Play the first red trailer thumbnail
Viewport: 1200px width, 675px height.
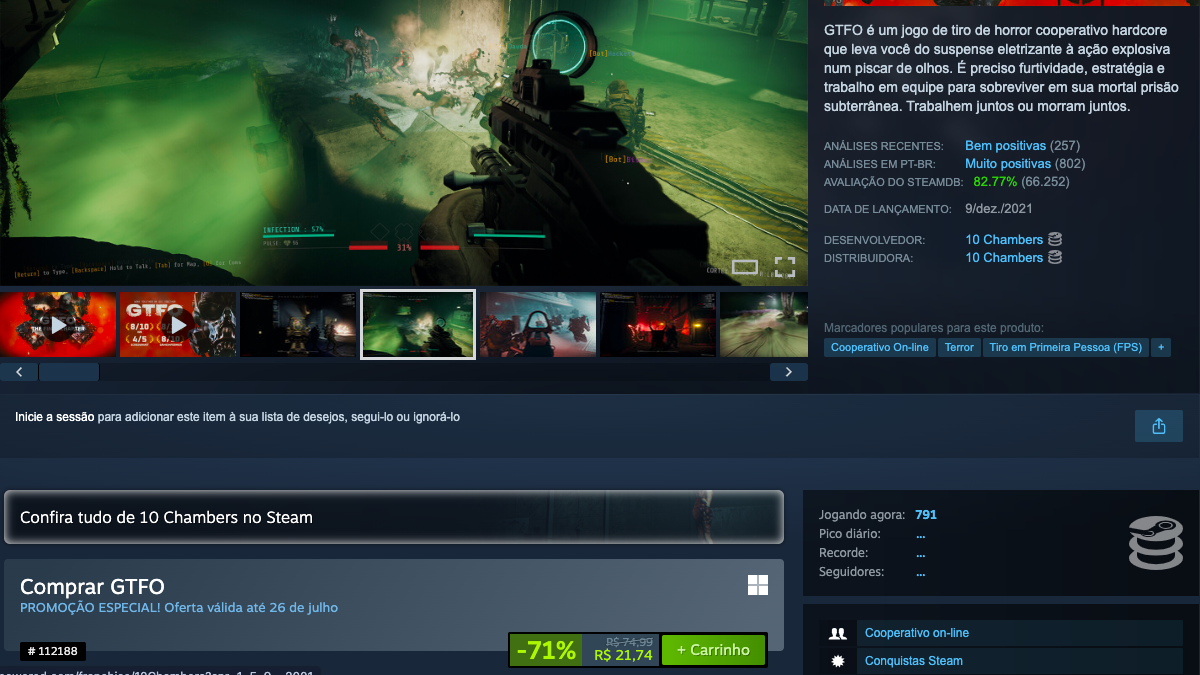pos(58,324)
